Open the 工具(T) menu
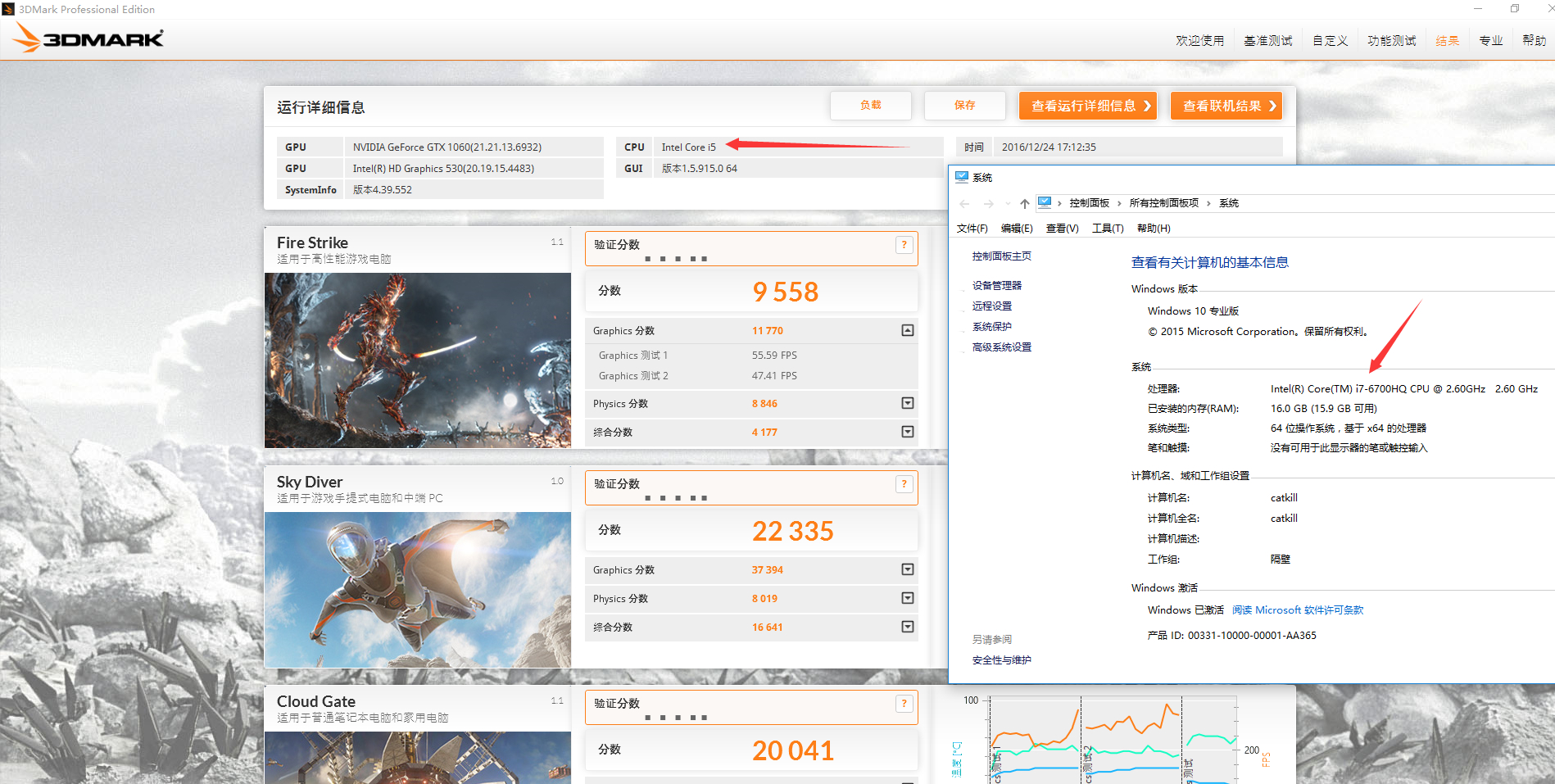The width and height of the screenshot is (1555, 784). click(1108, 229)
